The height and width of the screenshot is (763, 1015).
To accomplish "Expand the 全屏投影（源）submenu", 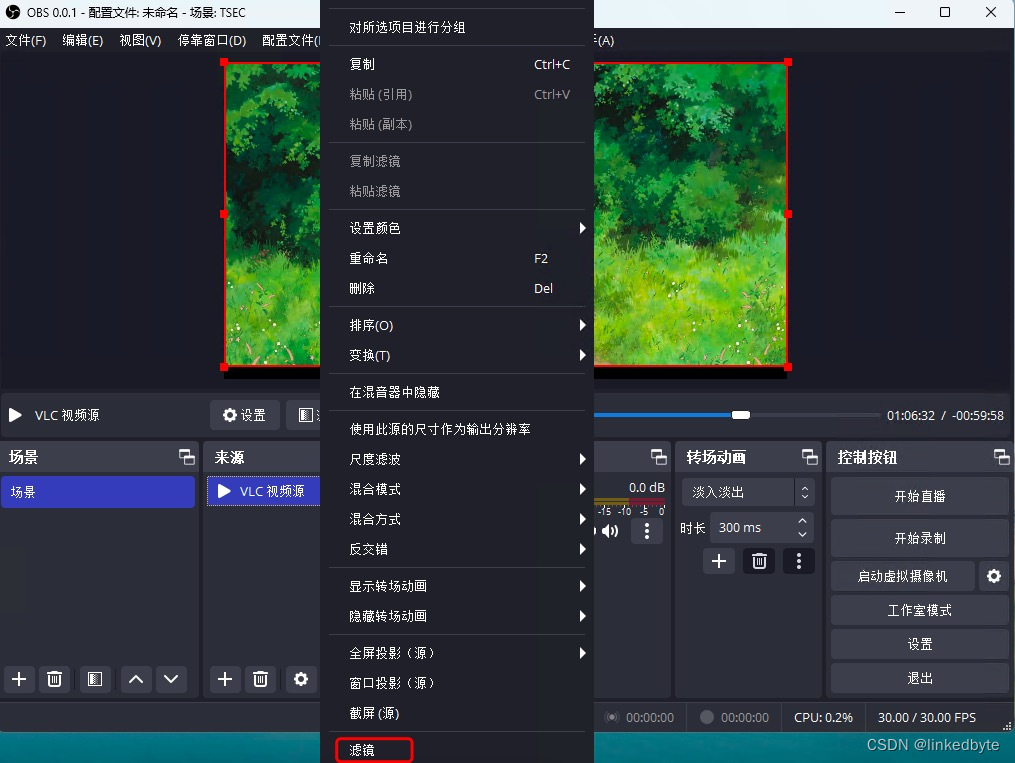I will click(x=457, y=653).
